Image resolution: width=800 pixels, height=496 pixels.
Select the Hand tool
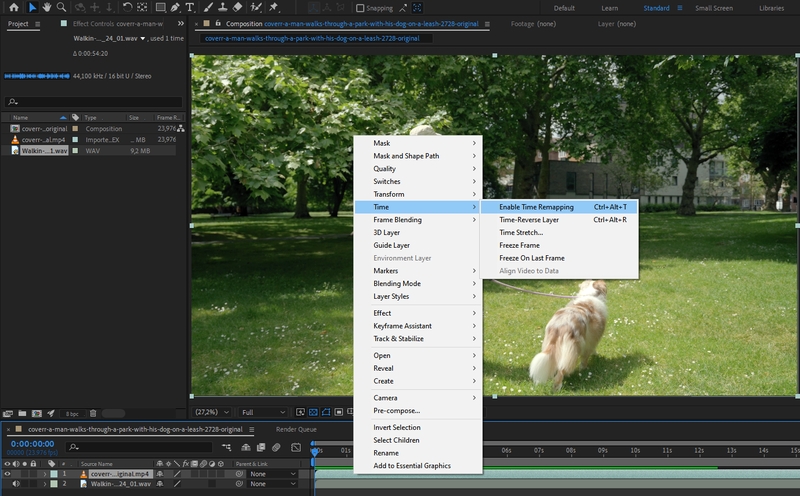pos(46,7)
